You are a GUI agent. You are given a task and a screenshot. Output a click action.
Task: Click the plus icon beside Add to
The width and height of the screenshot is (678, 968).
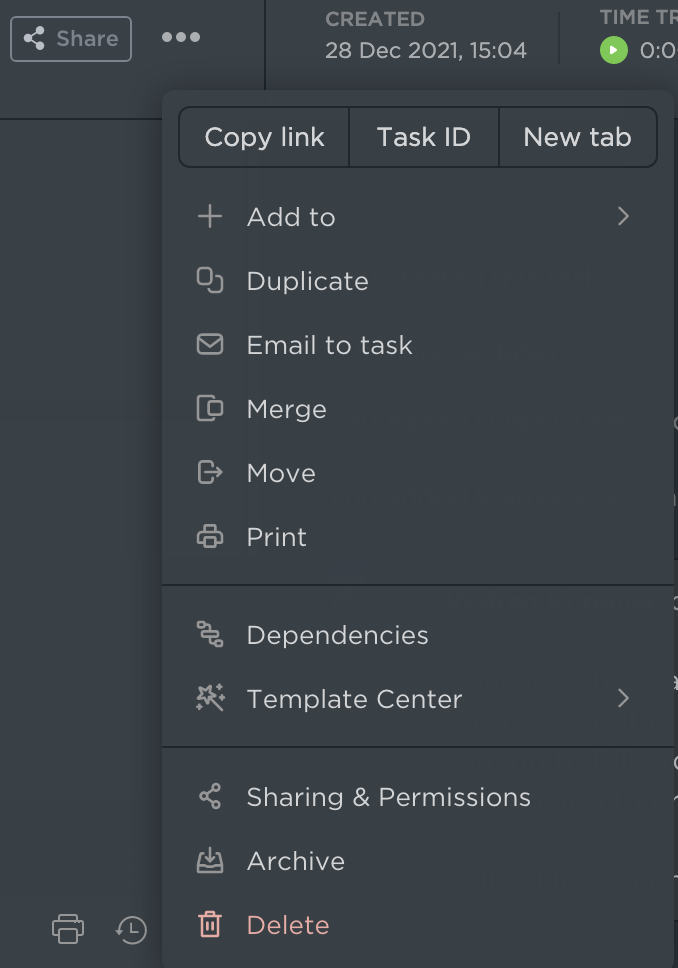210,217
